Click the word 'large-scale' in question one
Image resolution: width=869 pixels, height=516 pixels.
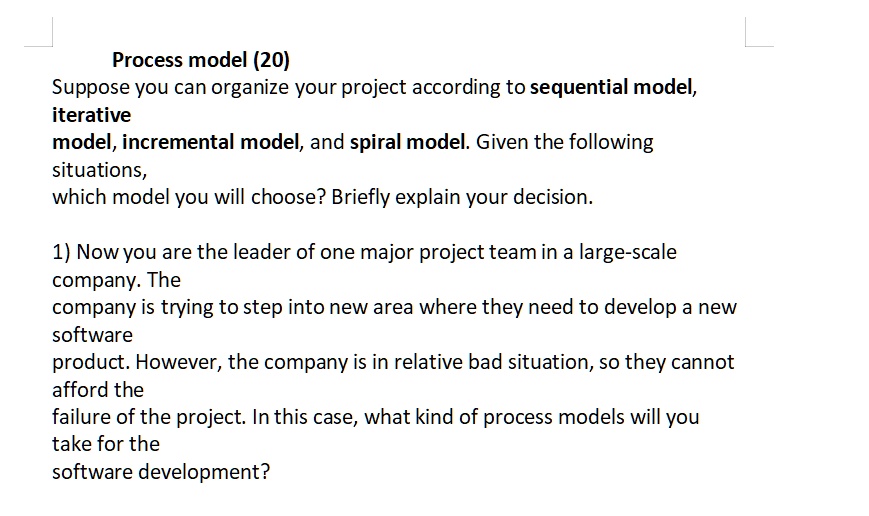point(628,252)
